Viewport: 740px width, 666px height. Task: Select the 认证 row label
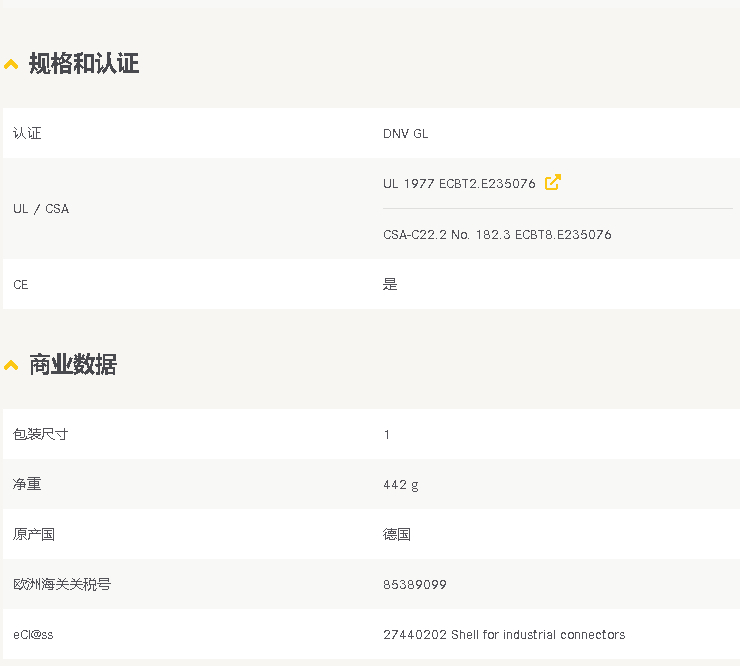click(27, 134)
